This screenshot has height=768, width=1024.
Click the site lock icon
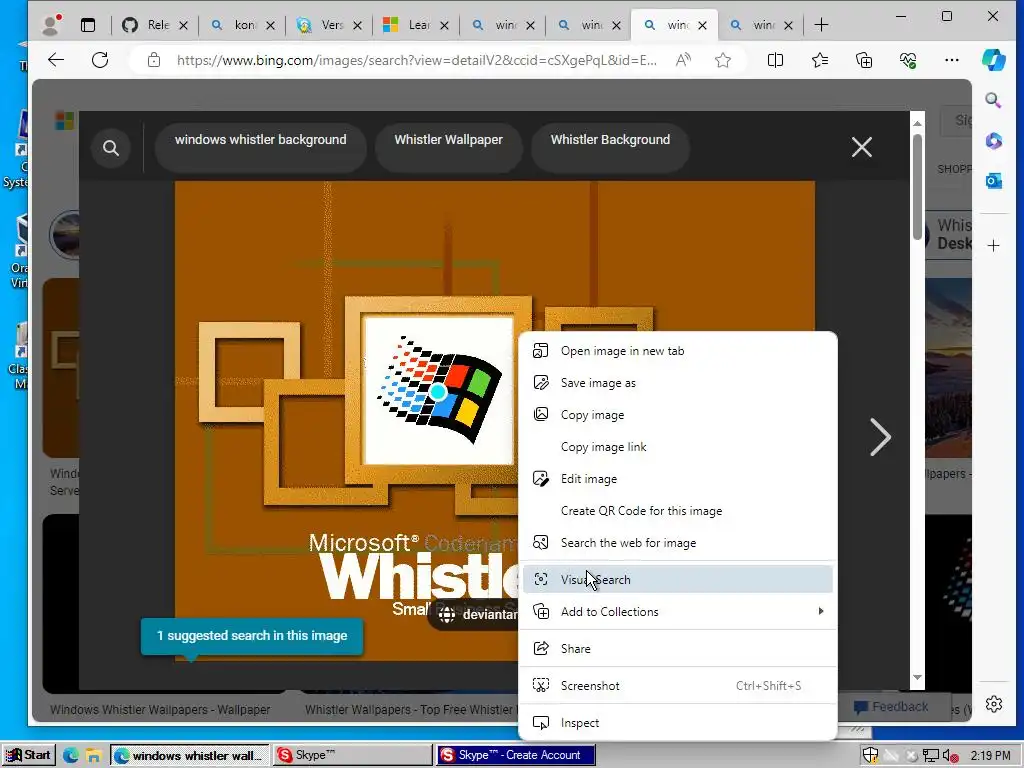coord(153,60)
